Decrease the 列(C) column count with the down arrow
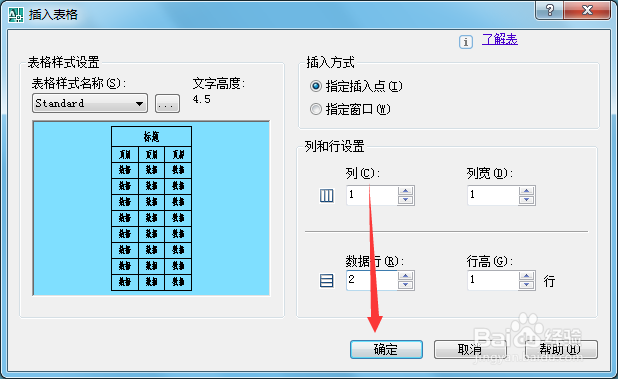Image resolution: width=618 pixels, height=379 pixels. pos(406,200)
